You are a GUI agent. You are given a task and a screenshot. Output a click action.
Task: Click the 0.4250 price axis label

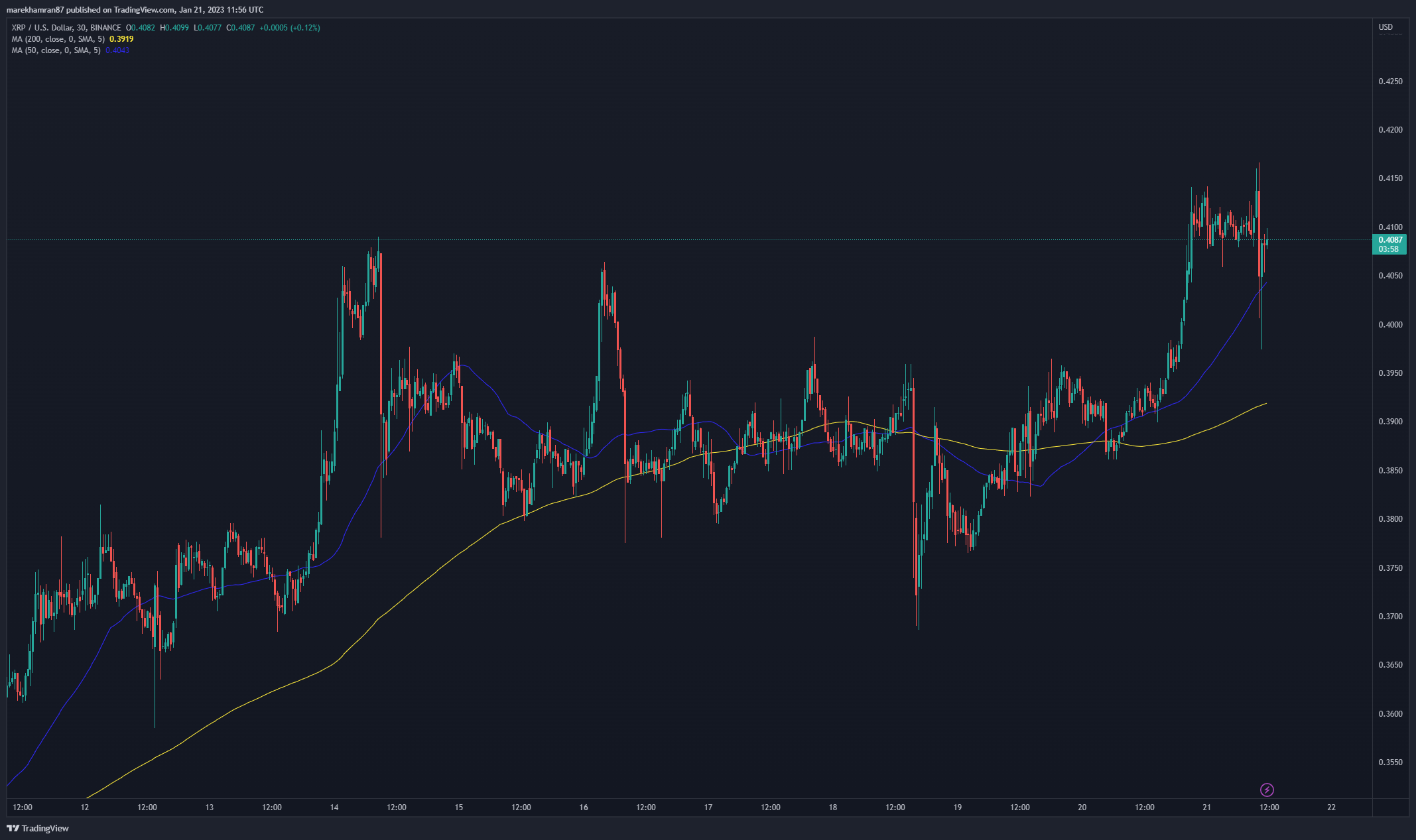(1390, 82)
